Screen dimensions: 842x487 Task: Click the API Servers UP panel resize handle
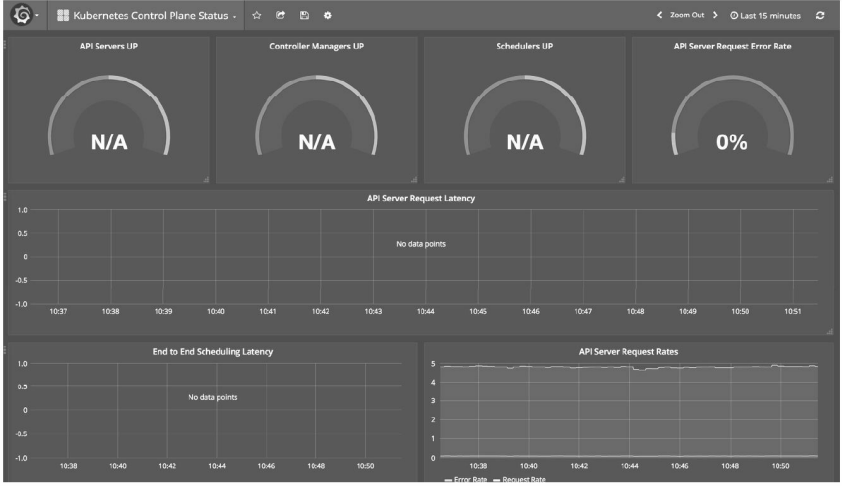(206, 180)
